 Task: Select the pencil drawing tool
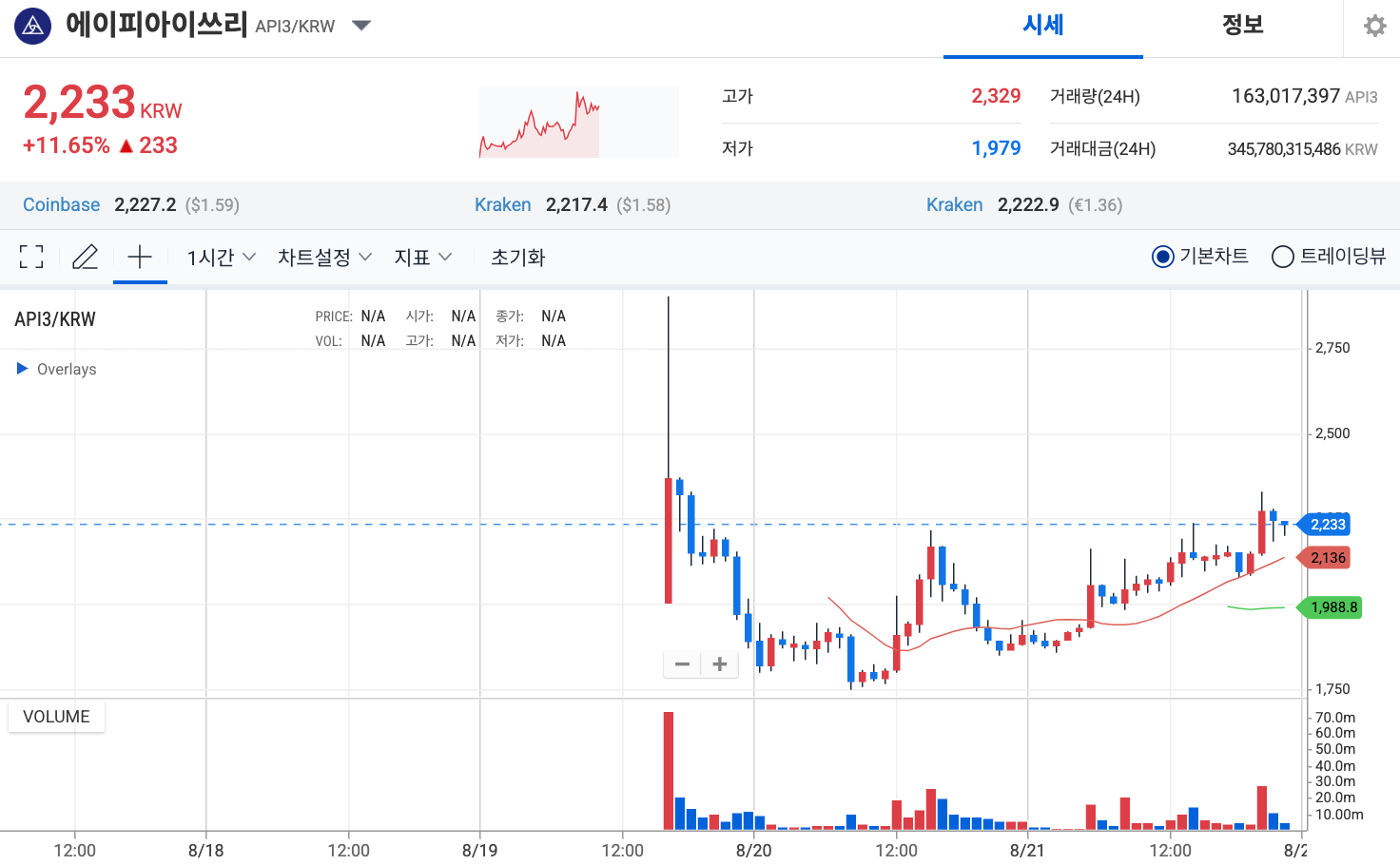pyautogui.click(x=85, y=257)
